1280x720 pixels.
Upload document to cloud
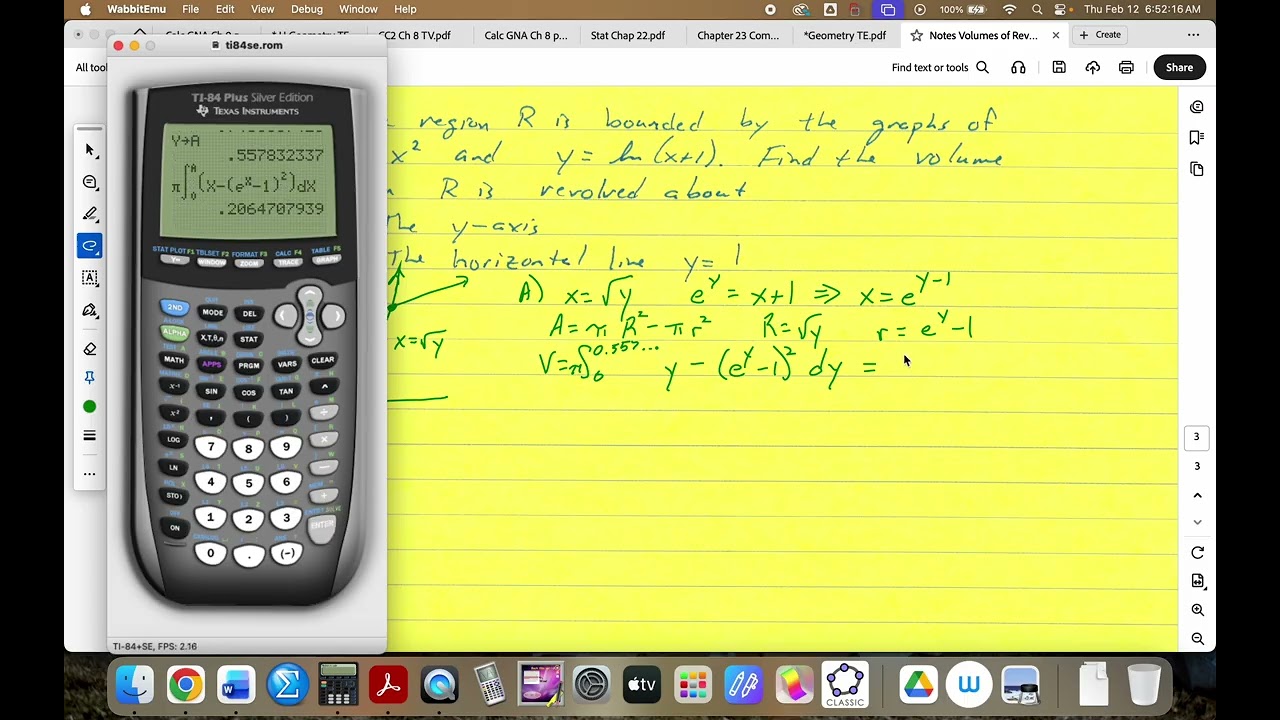click(1092, 68)
